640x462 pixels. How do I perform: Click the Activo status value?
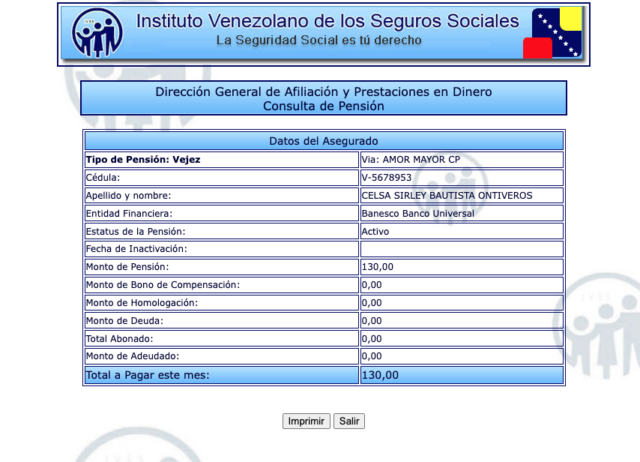(x=375, y=231)
